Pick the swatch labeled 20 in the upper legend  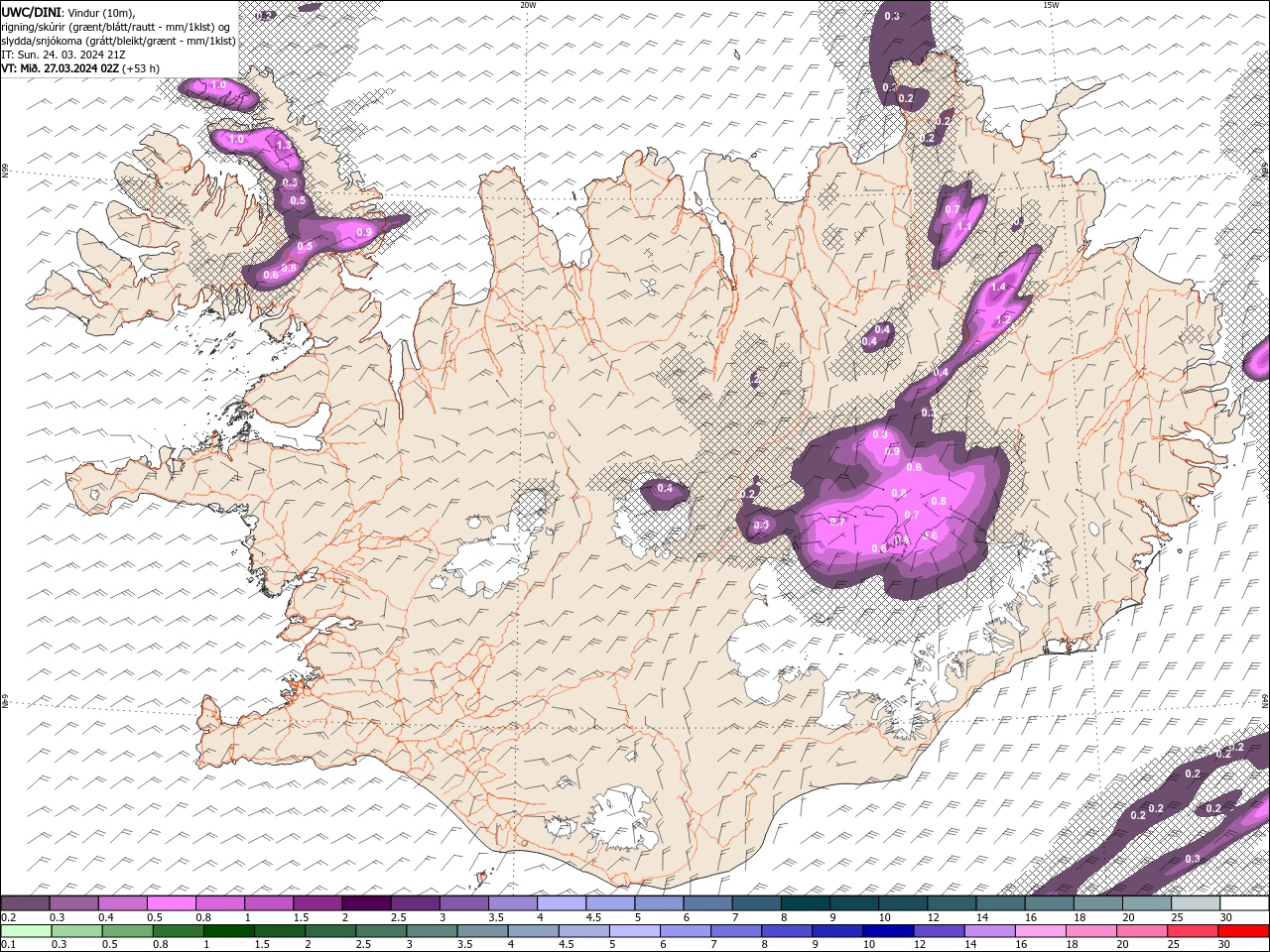tap(1146, 903)
